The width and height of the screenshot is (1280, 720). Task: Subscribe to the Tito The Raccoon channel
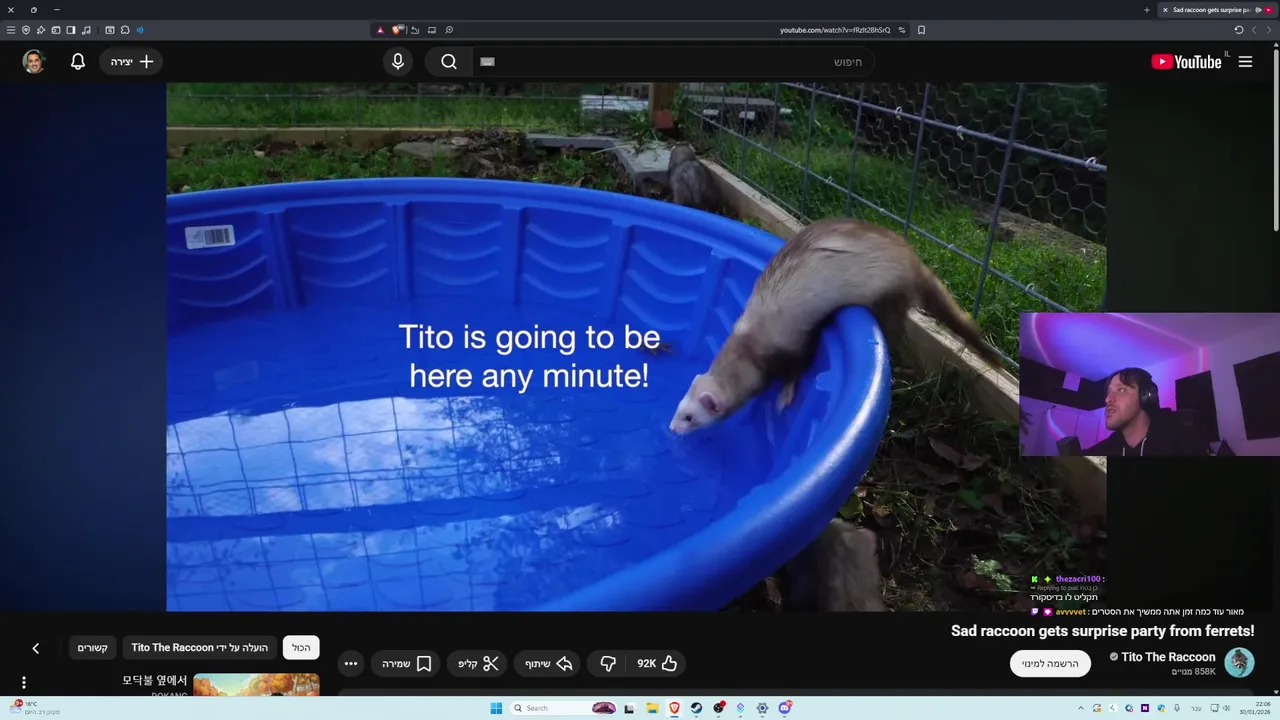(x=1050, y=663)
